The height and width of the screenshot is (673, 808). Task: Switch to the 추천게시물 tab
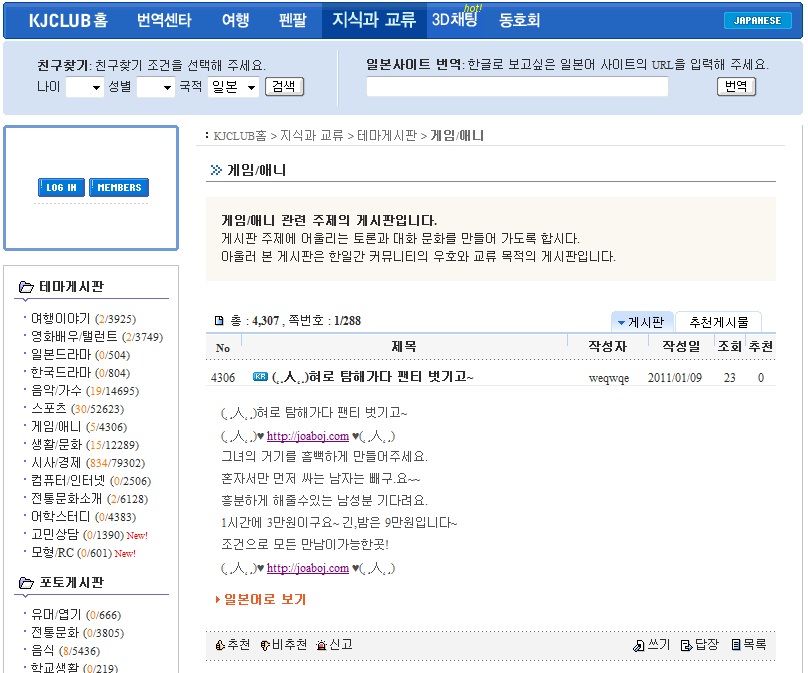[718, 322]
